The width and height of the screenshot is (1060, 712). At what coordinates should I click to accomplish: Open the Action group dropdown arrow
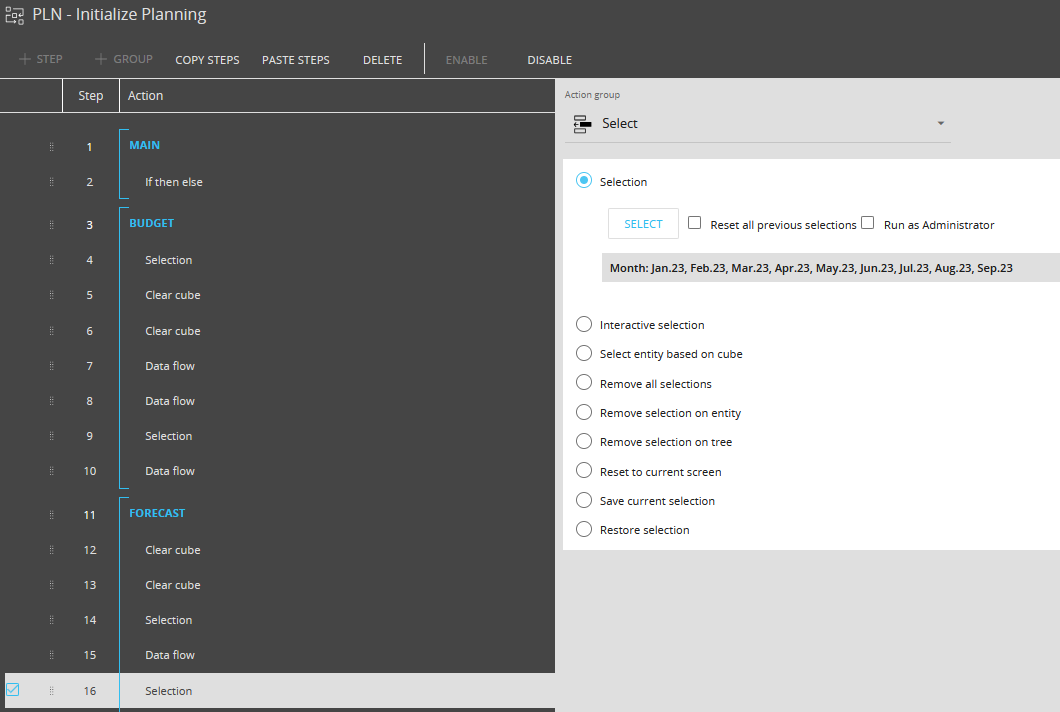940,124
